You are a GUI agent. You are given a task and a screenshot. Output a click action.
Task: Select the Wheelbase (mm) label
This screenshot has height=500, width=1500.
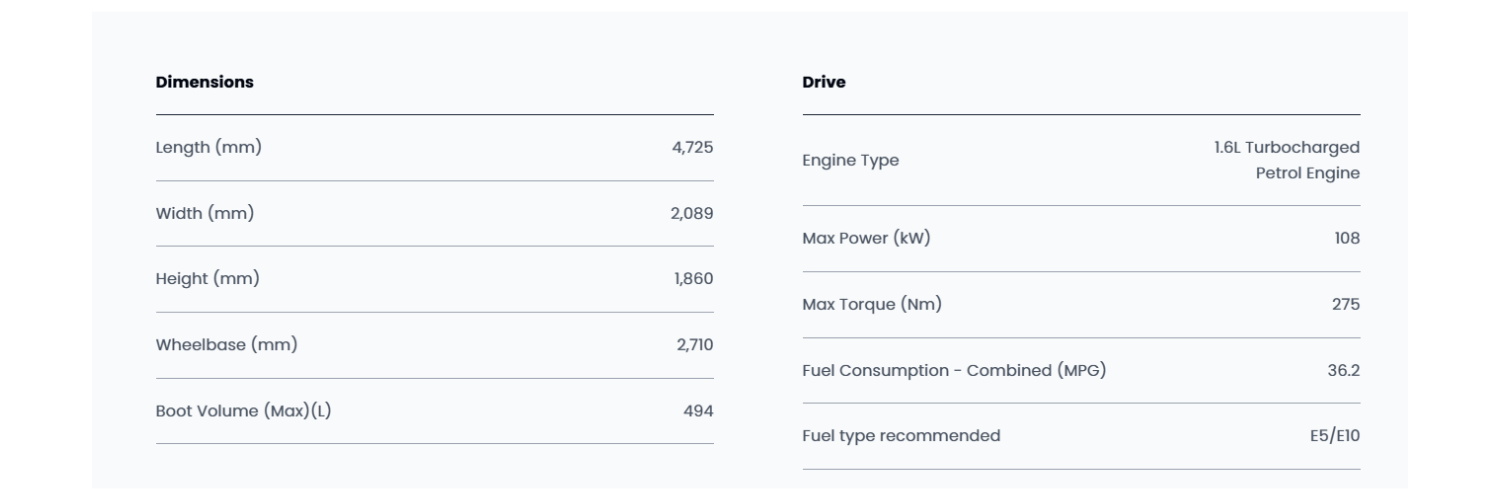[x=226, y=345]
